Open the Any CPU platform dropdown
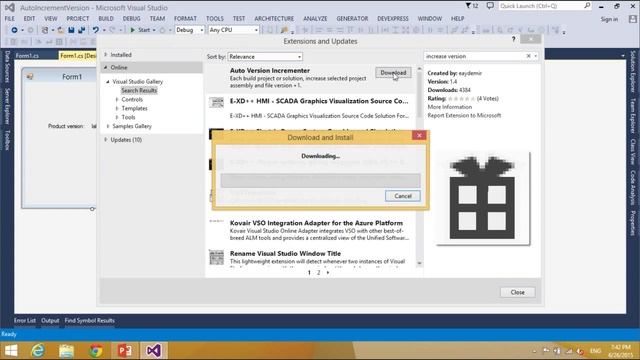 (x=233, y=30)
